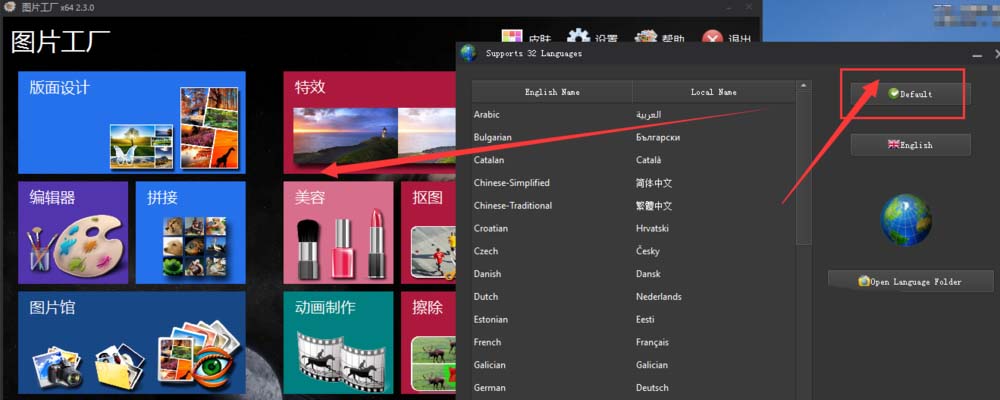Click the 图片工厂 heading in main window
Screen dimensions: 1000x400
tap(61, 41)
